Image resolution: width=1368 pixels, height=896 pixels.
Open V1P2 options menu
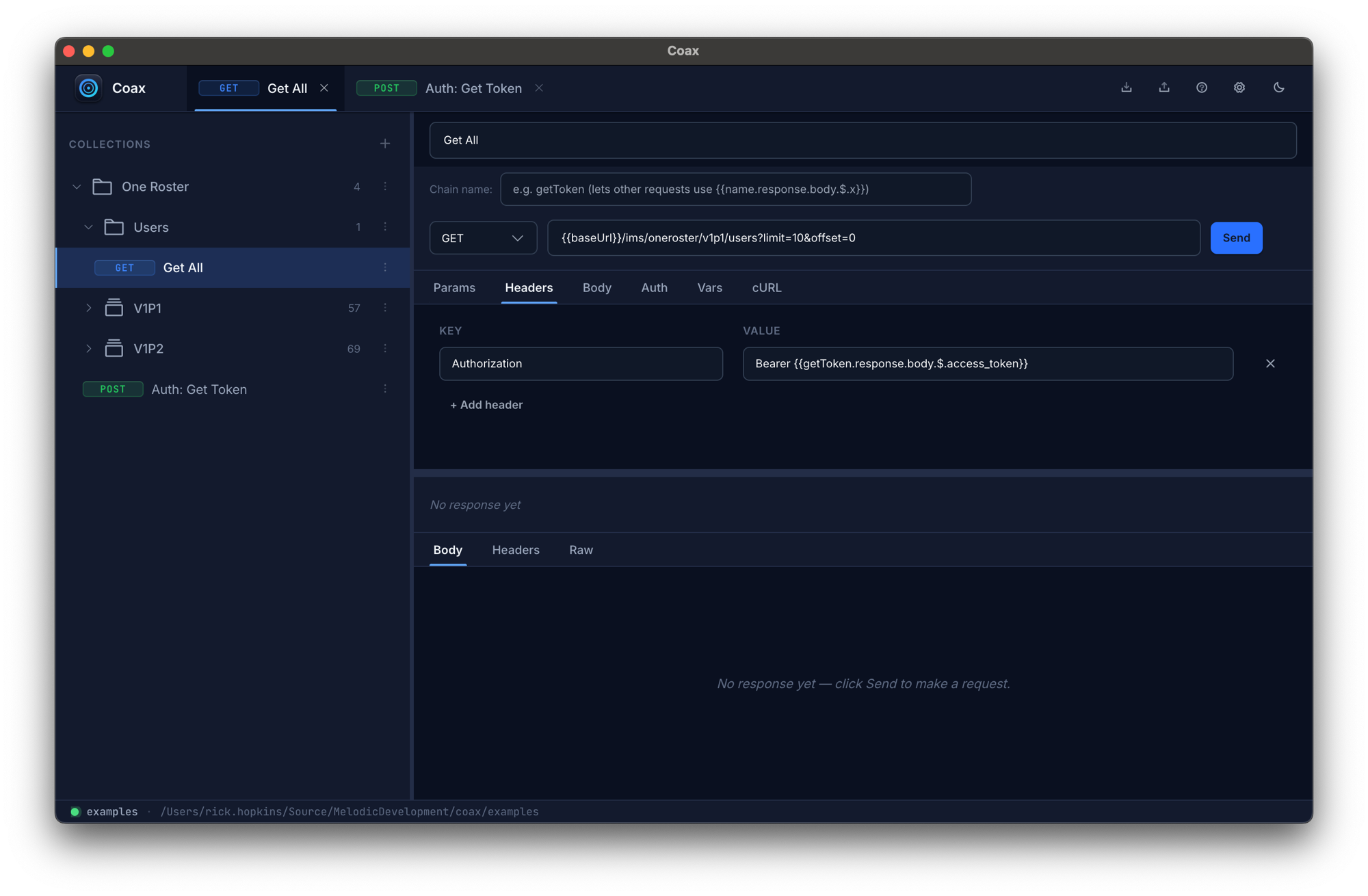(385, 349)
